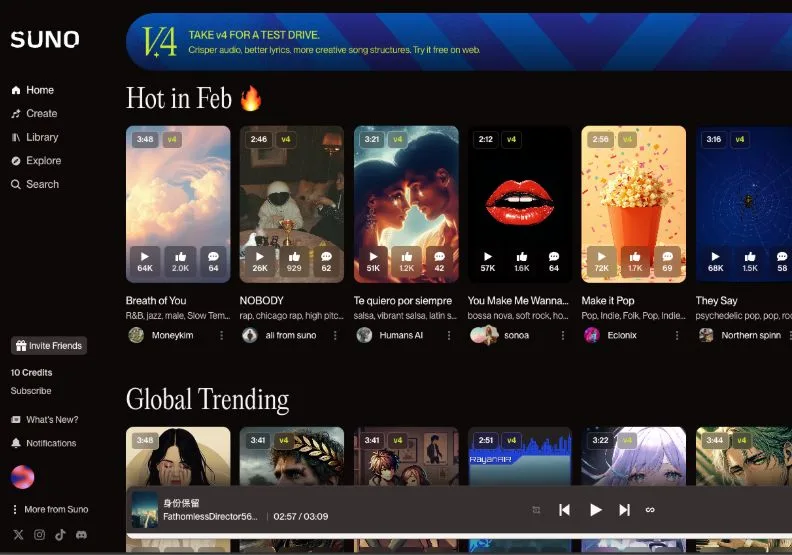This screenshot has height=555, width=792.
Task: Open Notifications bell item
Action: pos(44,443)
